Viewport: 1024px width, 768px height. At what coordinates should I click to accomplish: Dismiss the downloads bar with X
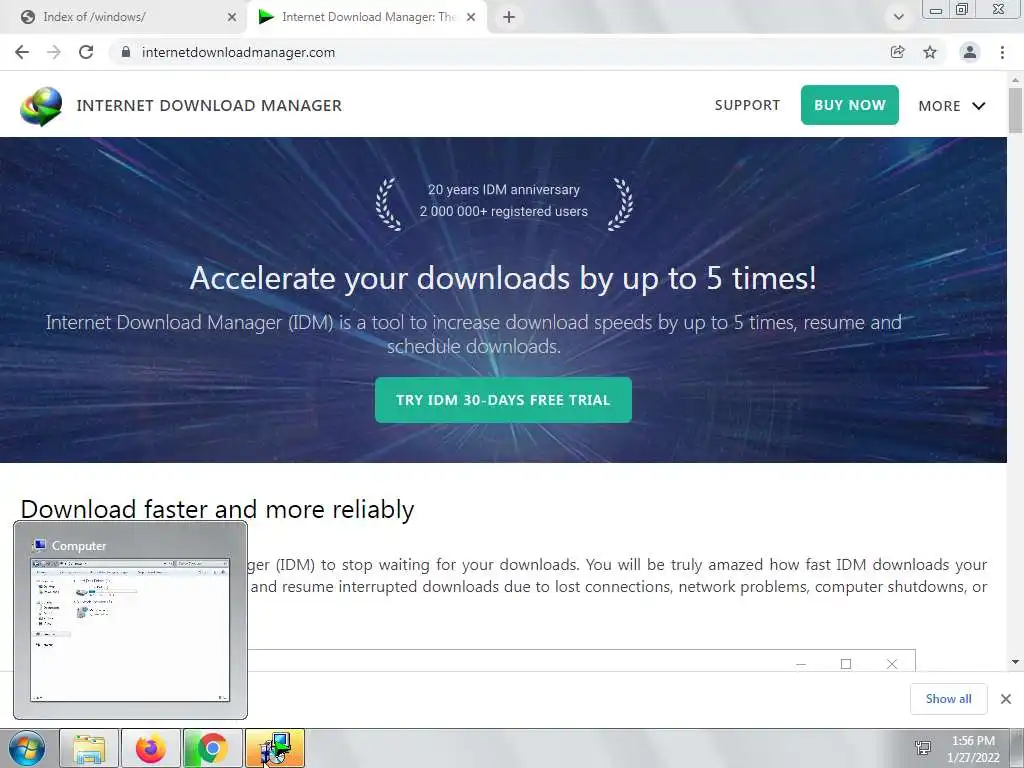tap(1006, 699)
